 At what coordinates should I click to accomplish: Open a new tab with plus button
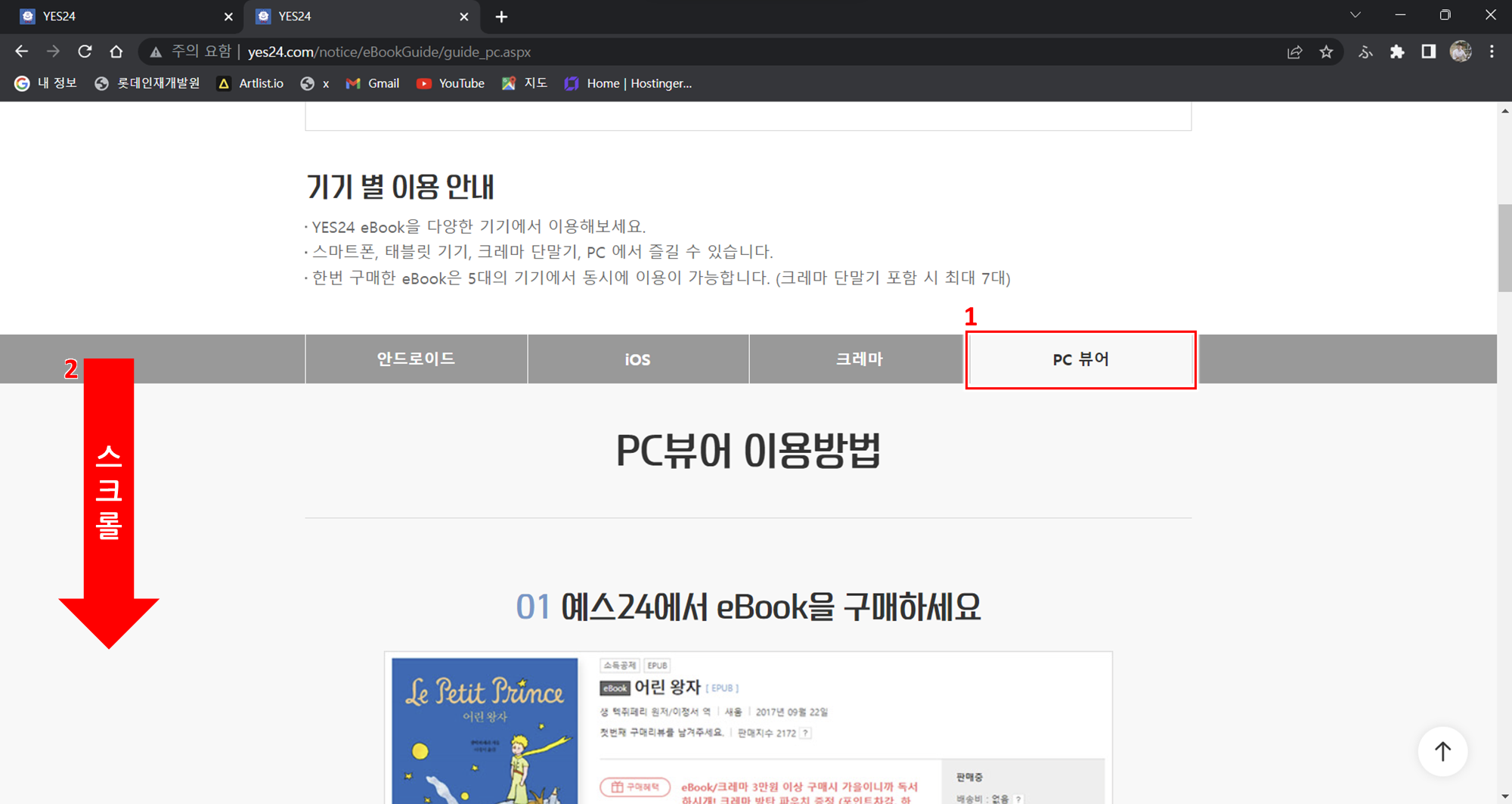501,17
